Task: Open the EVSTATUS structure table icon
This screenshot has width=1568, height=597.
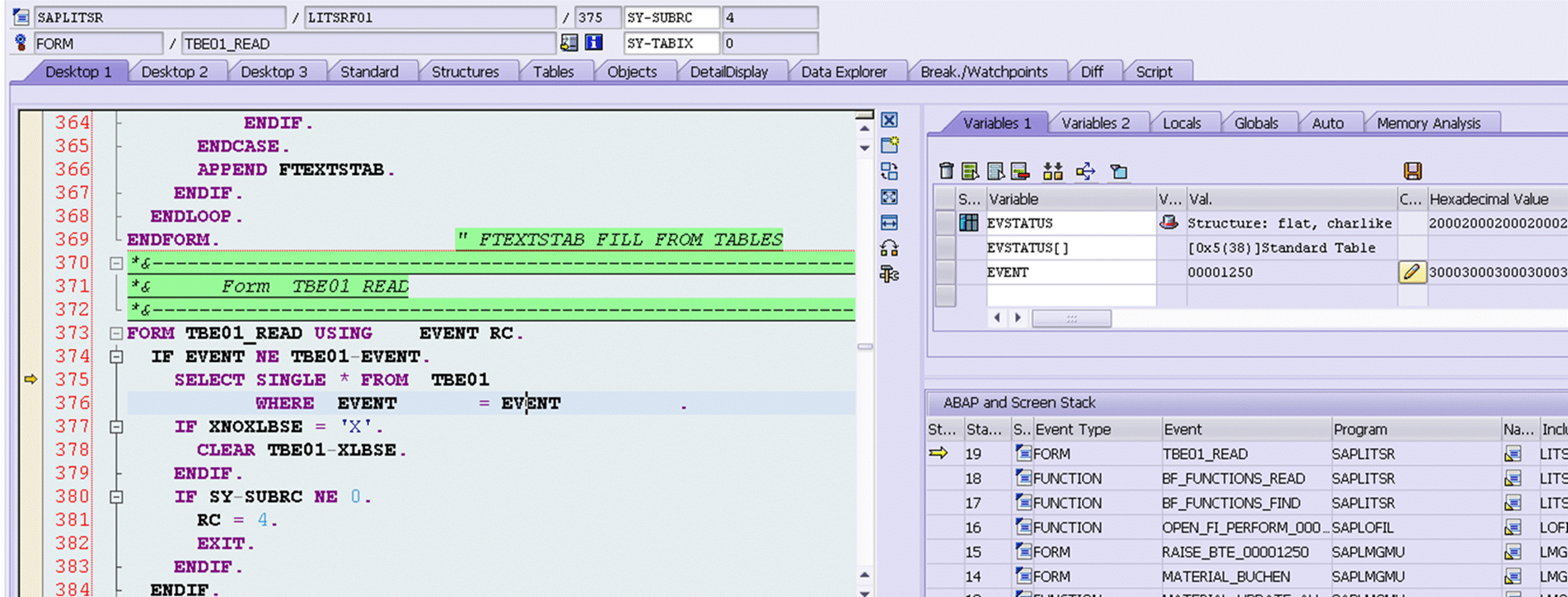Action: click(x=969, y=223)
